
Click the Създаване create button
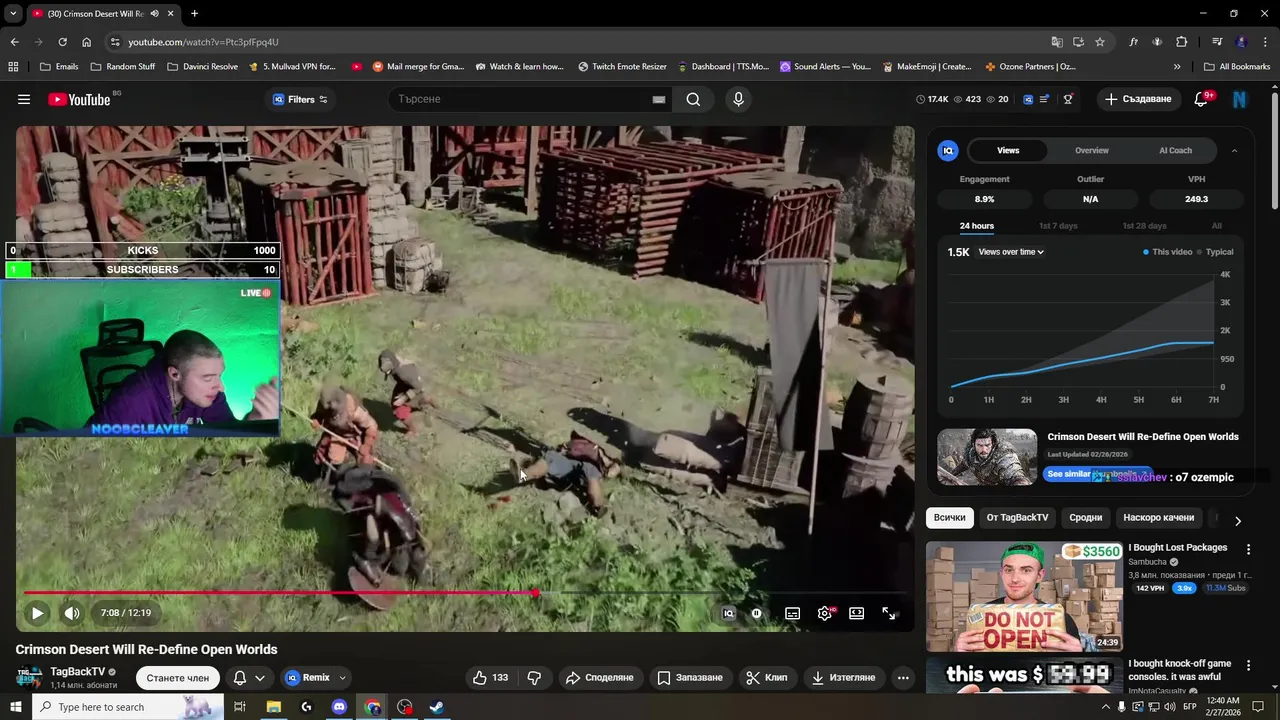(x=1138, y=99)
